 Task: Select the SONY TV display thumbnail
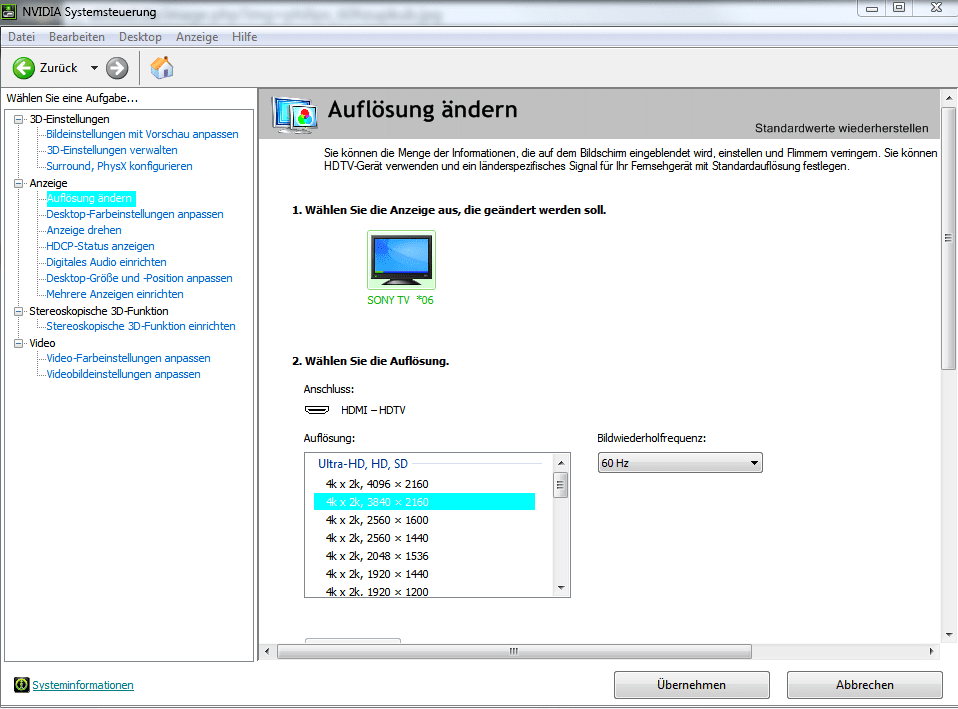pyautogui.click(x=401, y=260)
